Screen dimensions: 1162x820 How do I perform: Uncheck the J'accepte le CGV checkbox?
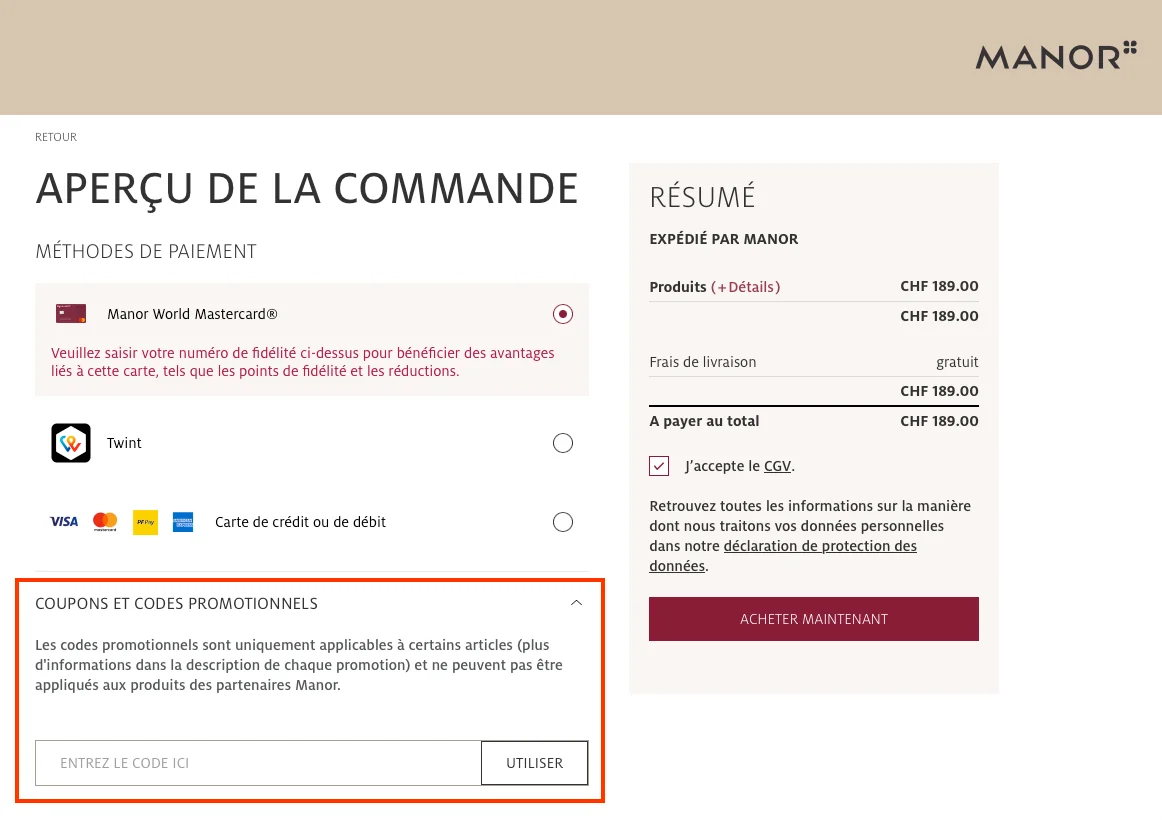pos(659,466)
